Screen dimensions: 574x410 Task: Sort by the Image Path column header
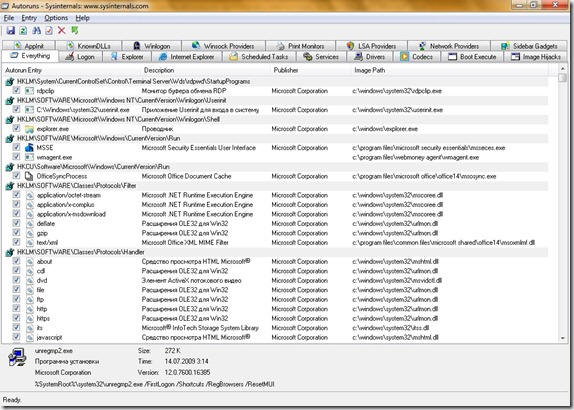370,70
